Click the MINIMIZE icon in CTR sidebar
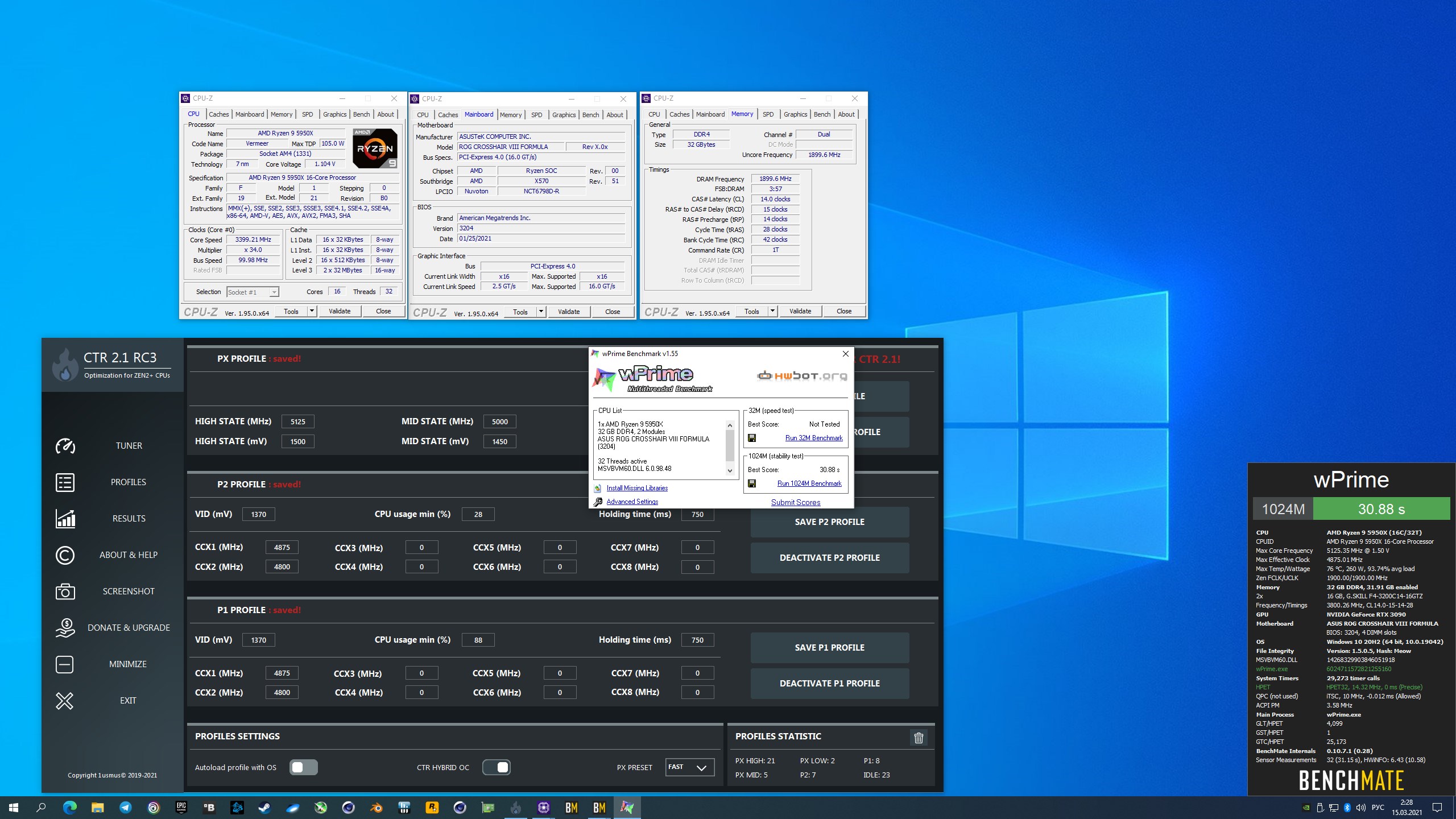Image resolution: width=1456 pixels, height=819 pixels. pos(65,664)
